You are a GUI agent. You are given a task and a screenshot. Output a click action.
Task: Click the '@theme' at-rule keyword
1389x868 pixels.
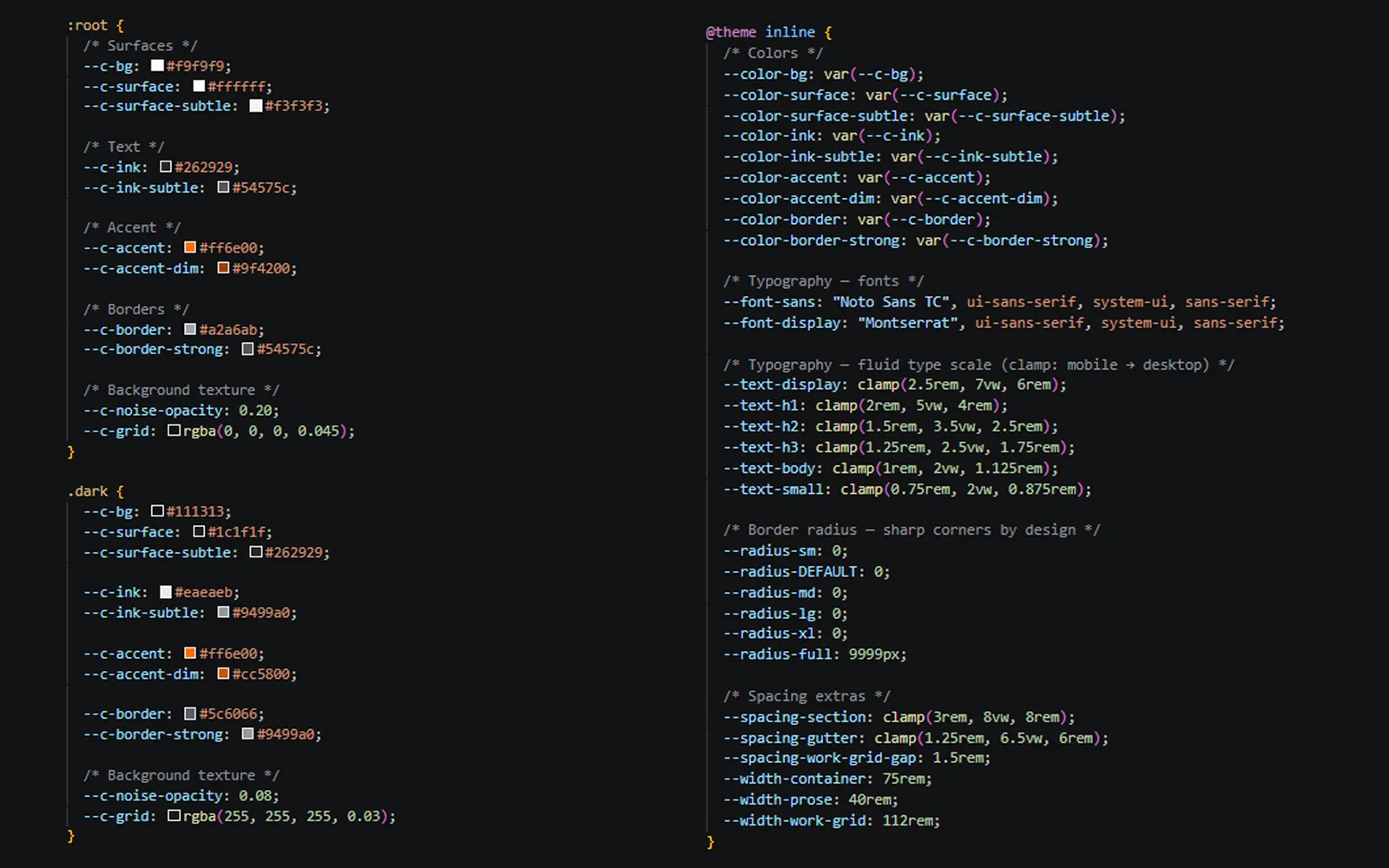[x=731, y=32]
